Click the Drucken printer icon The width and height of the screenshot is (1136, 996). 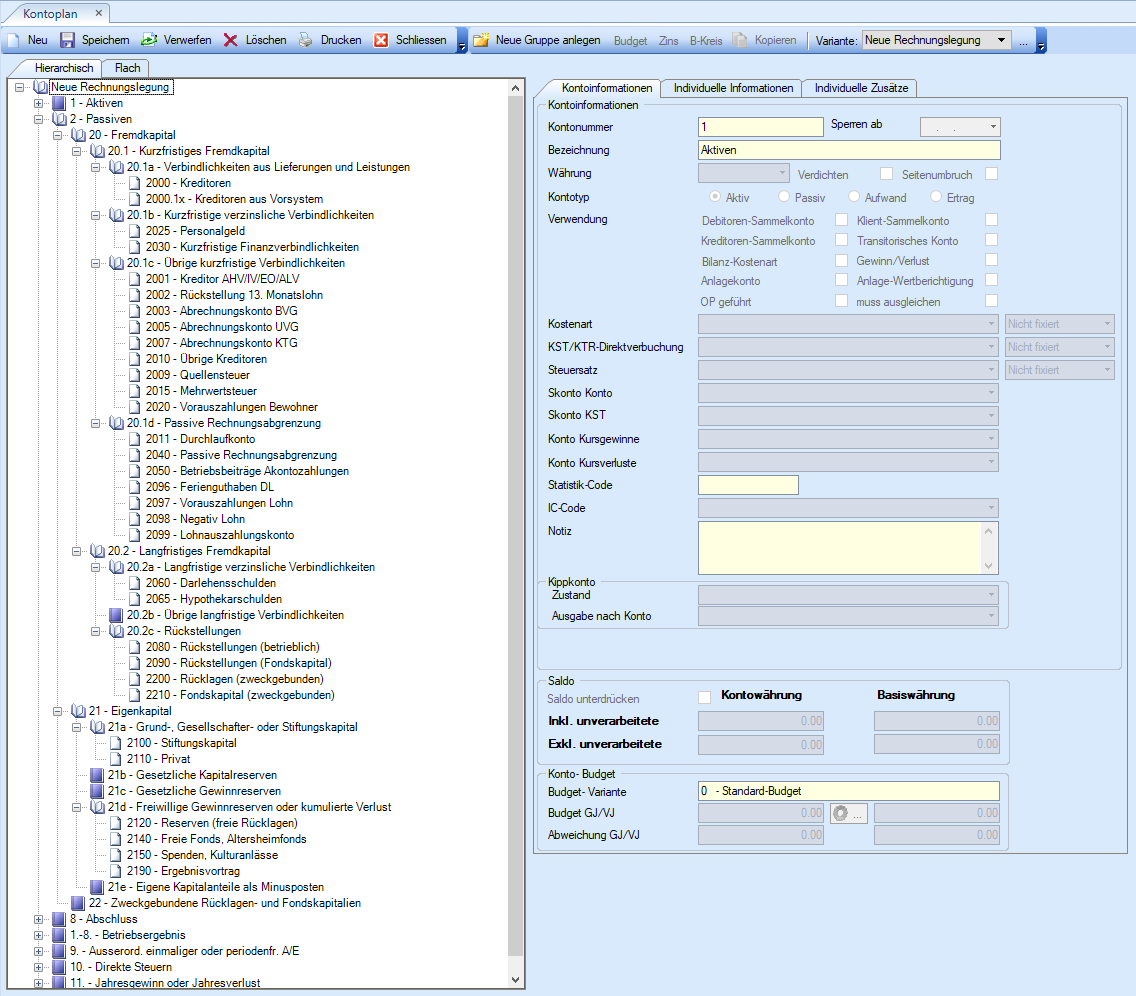(x=306, y=40)
